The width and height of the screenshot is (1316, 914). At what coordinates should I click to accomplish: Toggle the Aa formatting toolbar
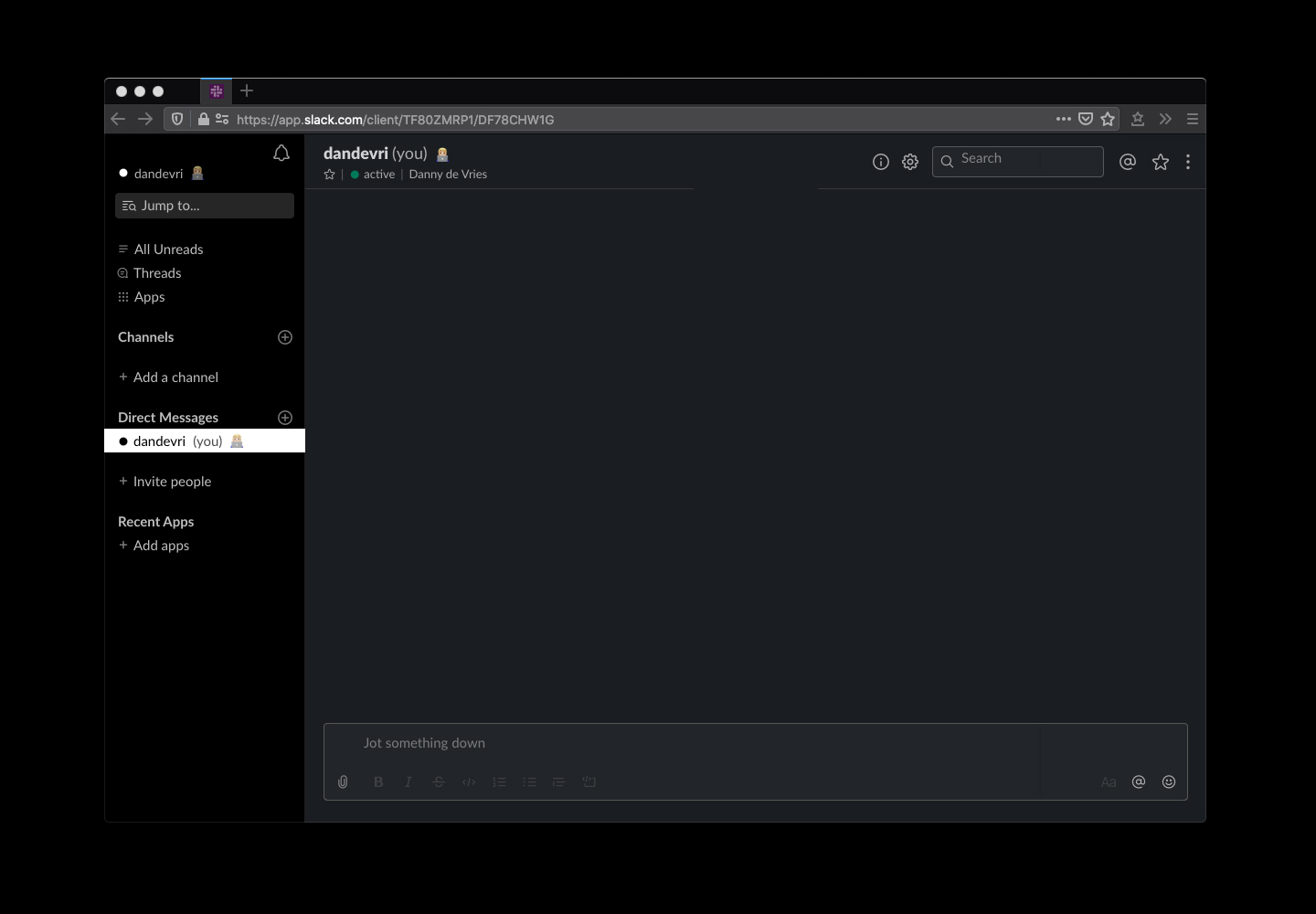pyautogui.click(x=1109, y=782)
